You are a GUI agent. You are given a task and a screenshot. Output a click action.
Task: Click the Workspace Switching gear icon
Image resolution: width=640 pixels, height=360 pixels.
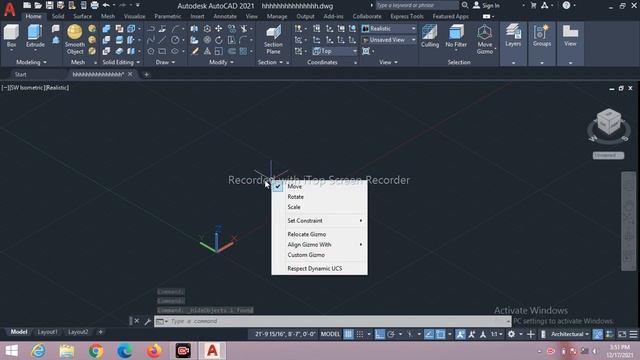[x=511, y=334]
